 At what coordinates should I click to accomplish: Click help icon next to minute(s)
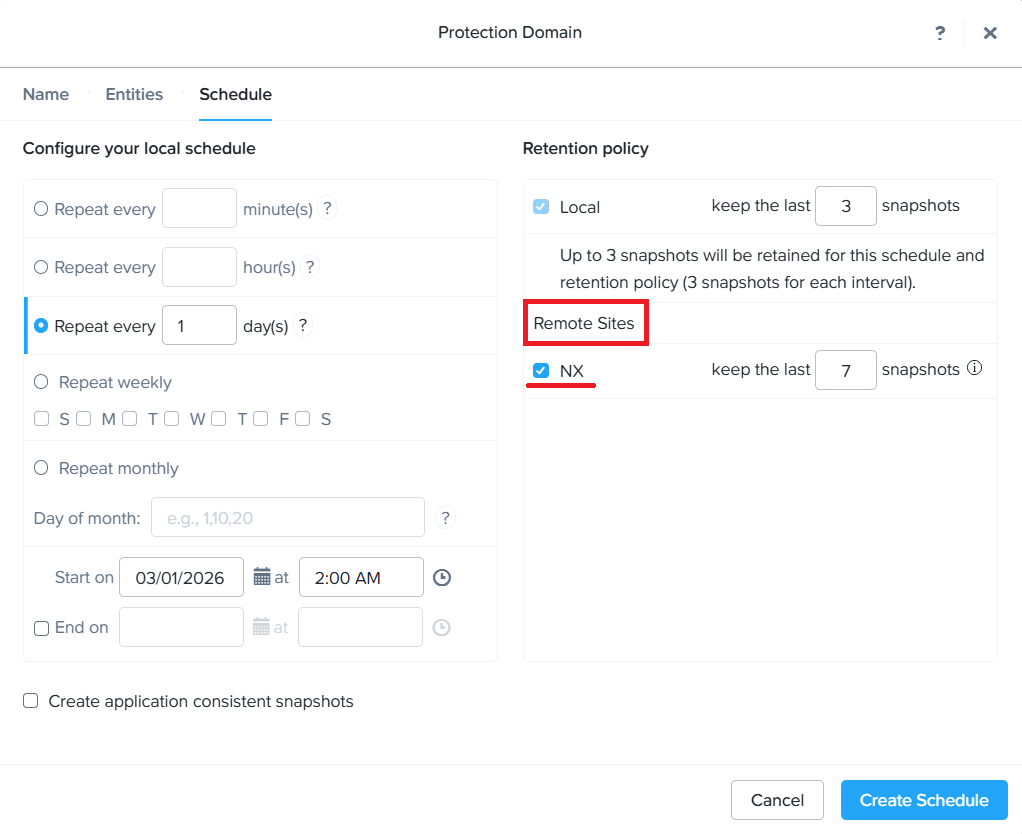pos(328,209)
